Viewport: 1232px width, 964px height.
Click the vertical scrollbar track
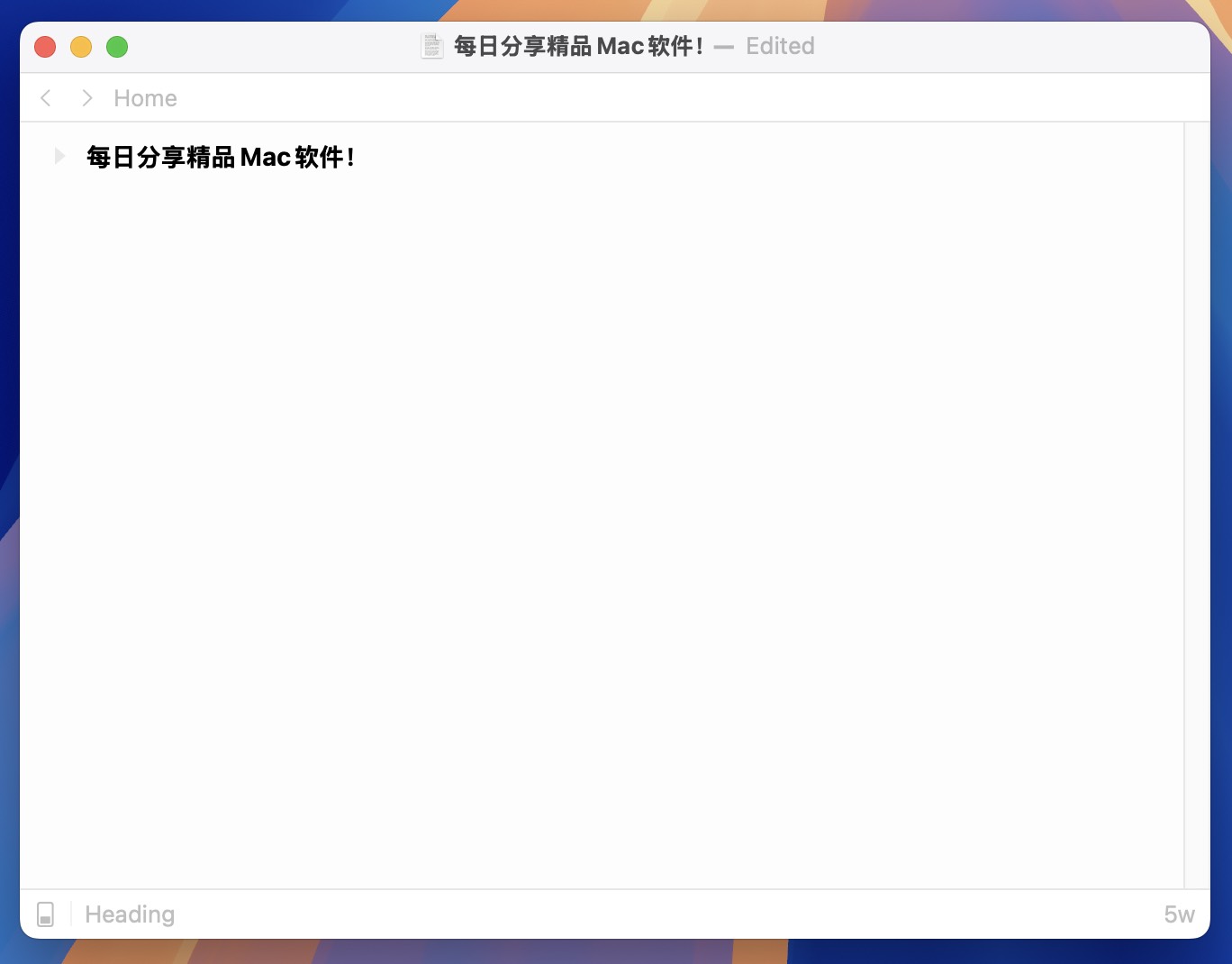pos(1197,505)
